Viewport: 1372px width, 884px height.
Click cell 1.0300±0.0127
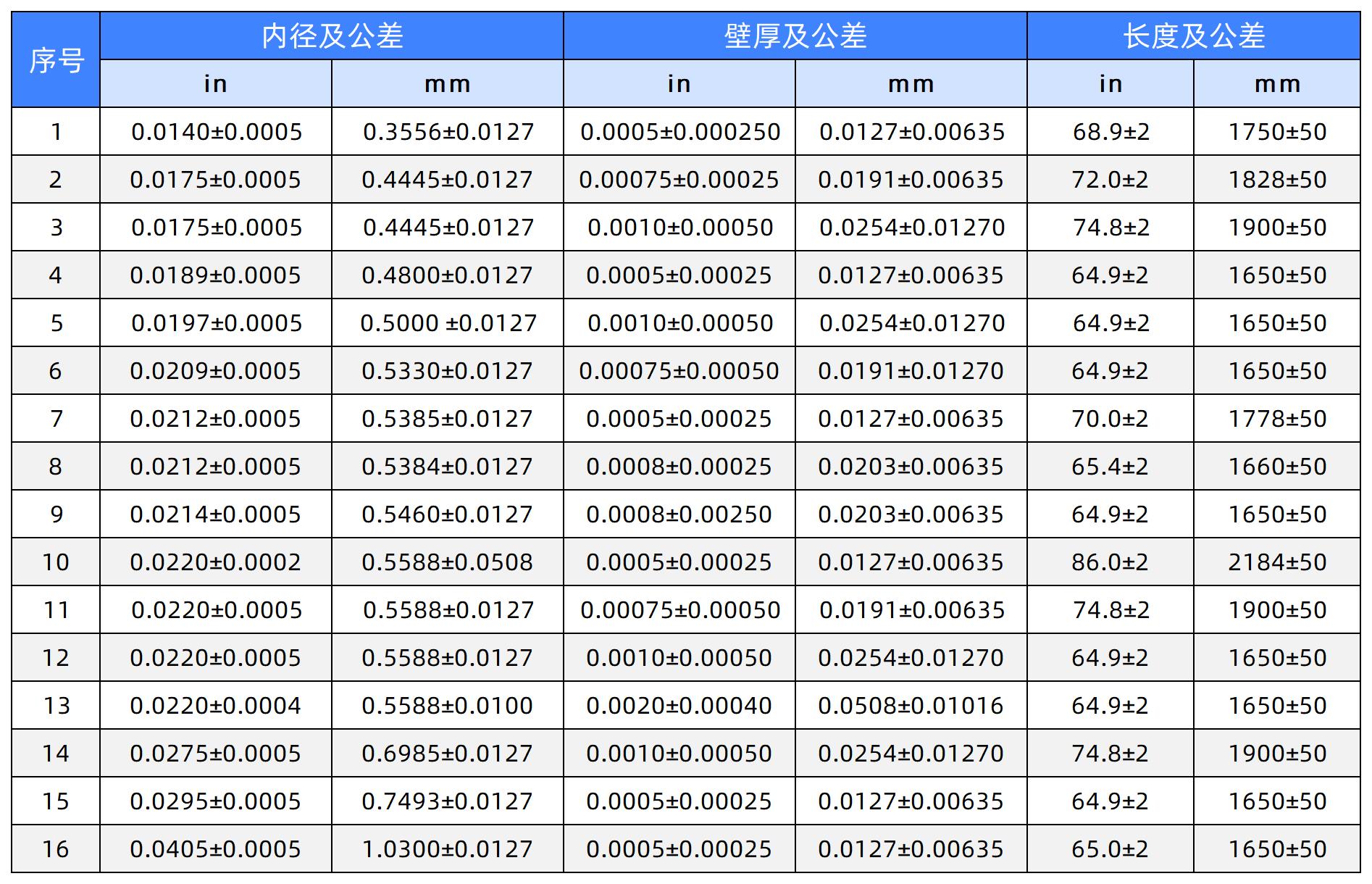tap(448, 848)
